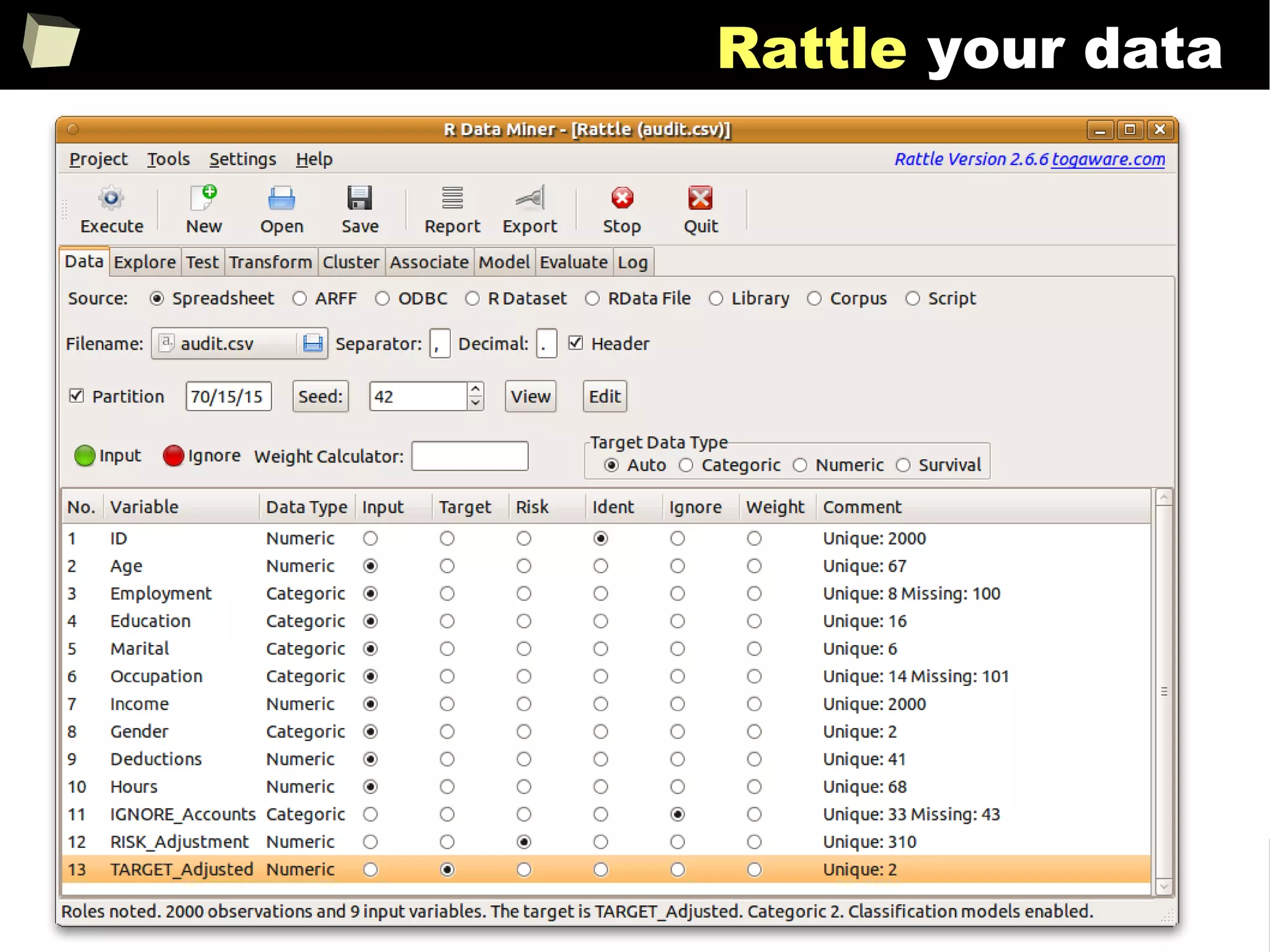Select R Dataset source option
This screenshot has width=1270, height=952.
coord(473,299)
